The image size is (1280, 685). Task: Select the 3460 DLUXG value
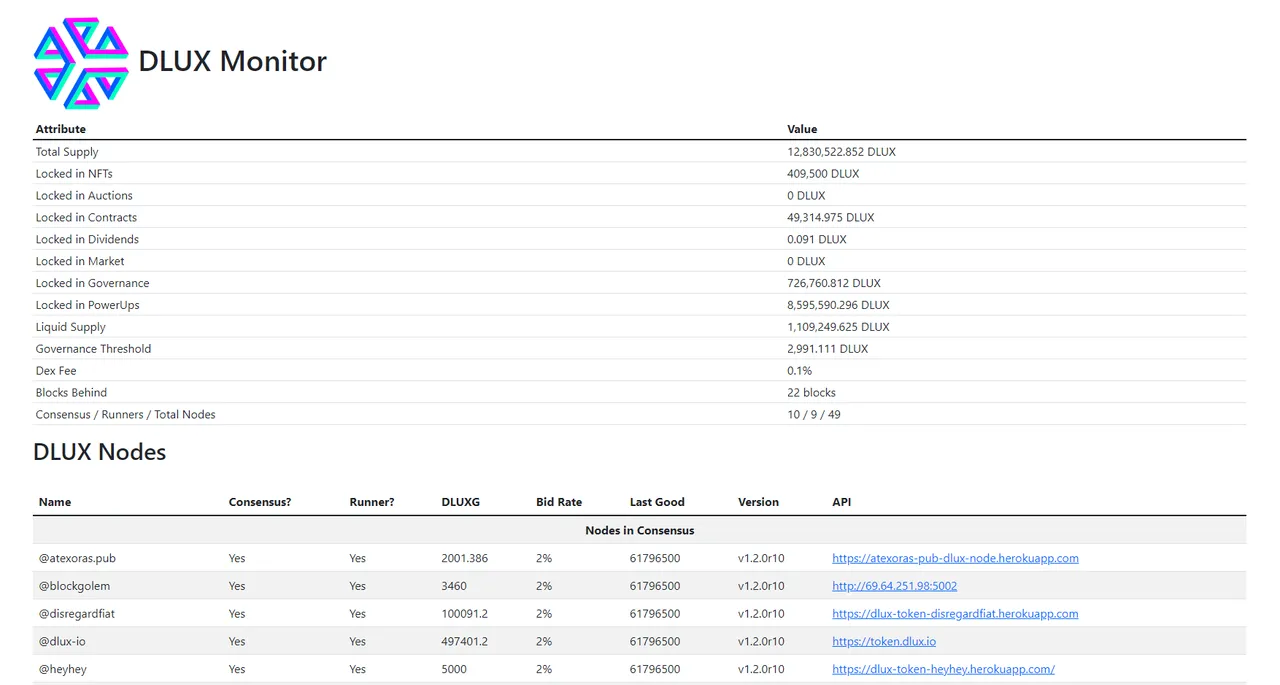tap(454, 586)
